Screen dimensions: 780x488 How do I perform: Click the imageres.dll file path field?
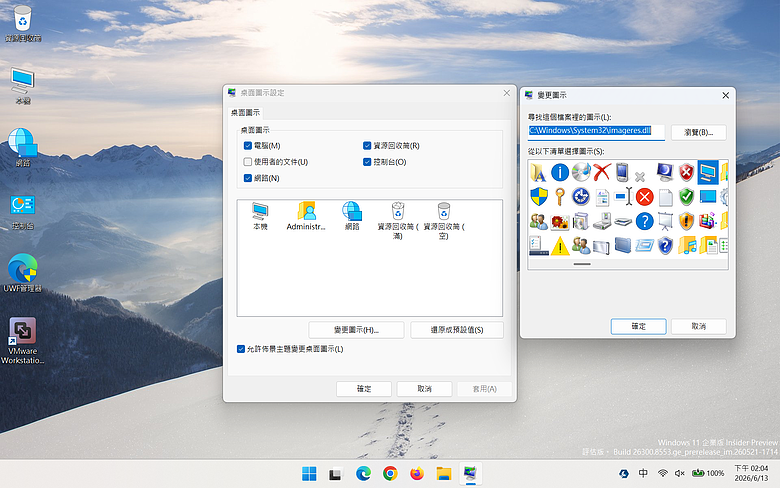(x=596, y=131)
